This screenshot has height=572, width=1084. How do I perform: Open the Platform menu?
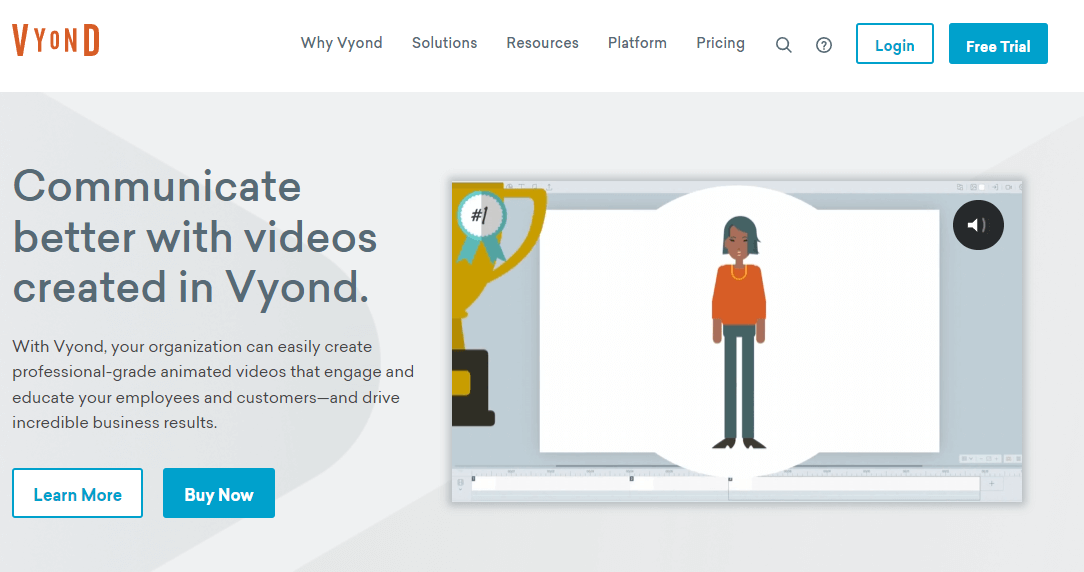point(637,43)
